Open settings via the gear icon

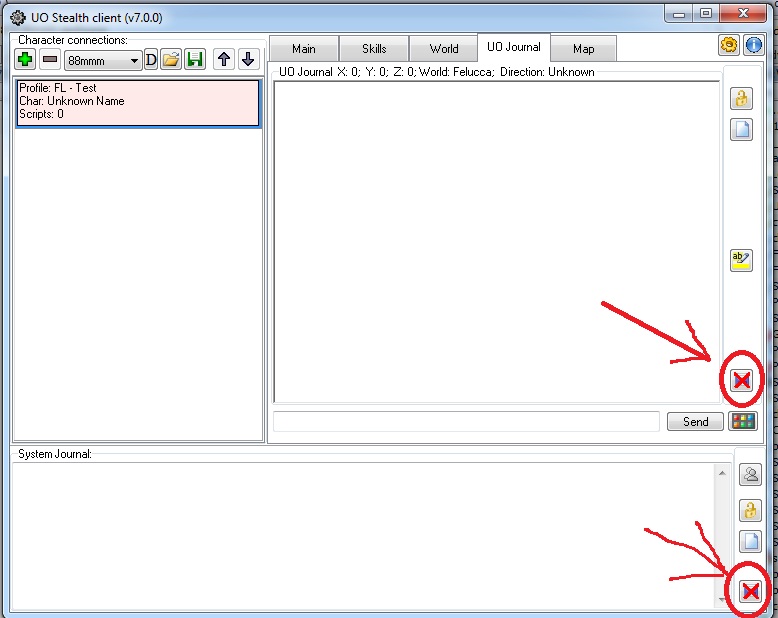729,45
